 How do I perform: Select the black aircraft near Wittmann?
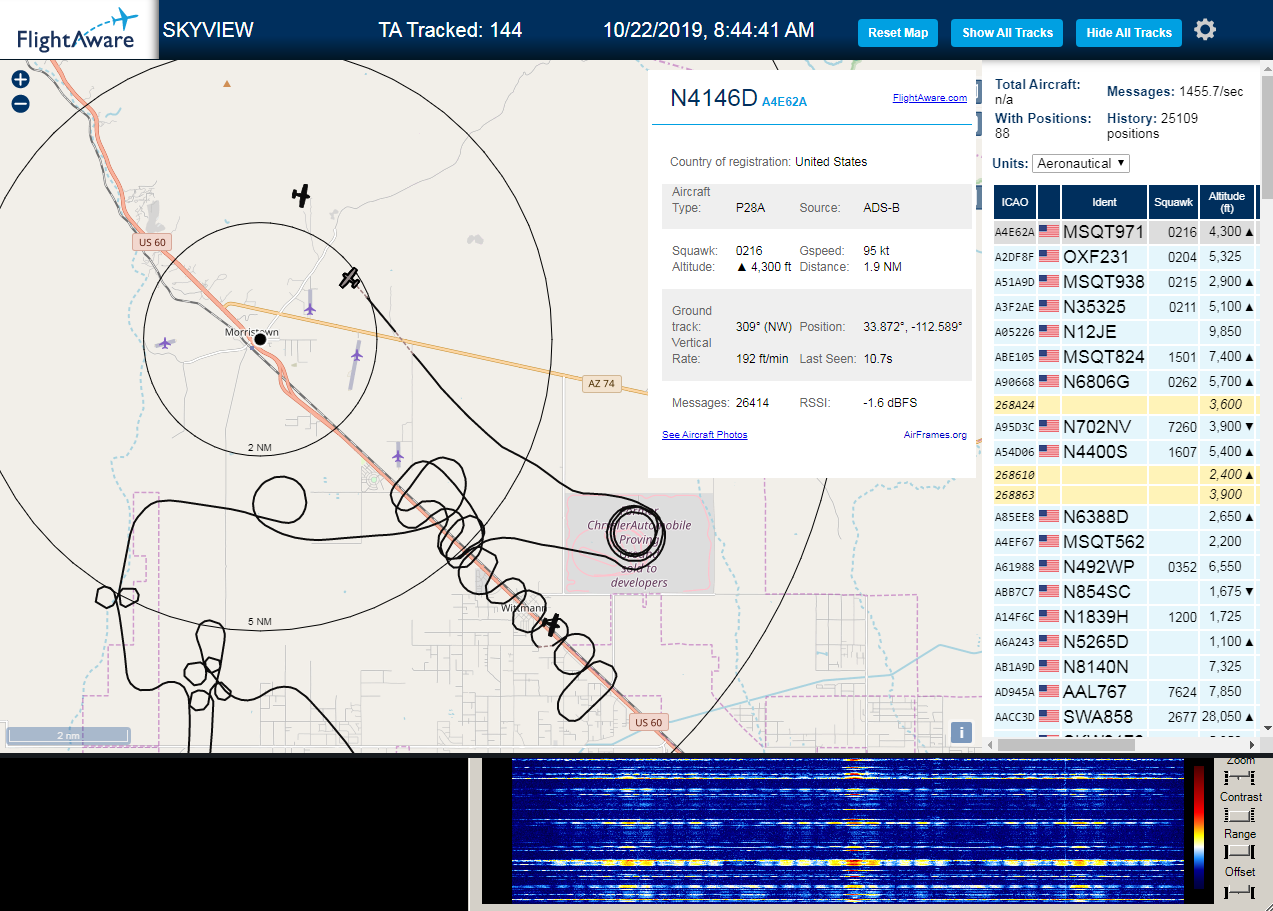[551, 624]
